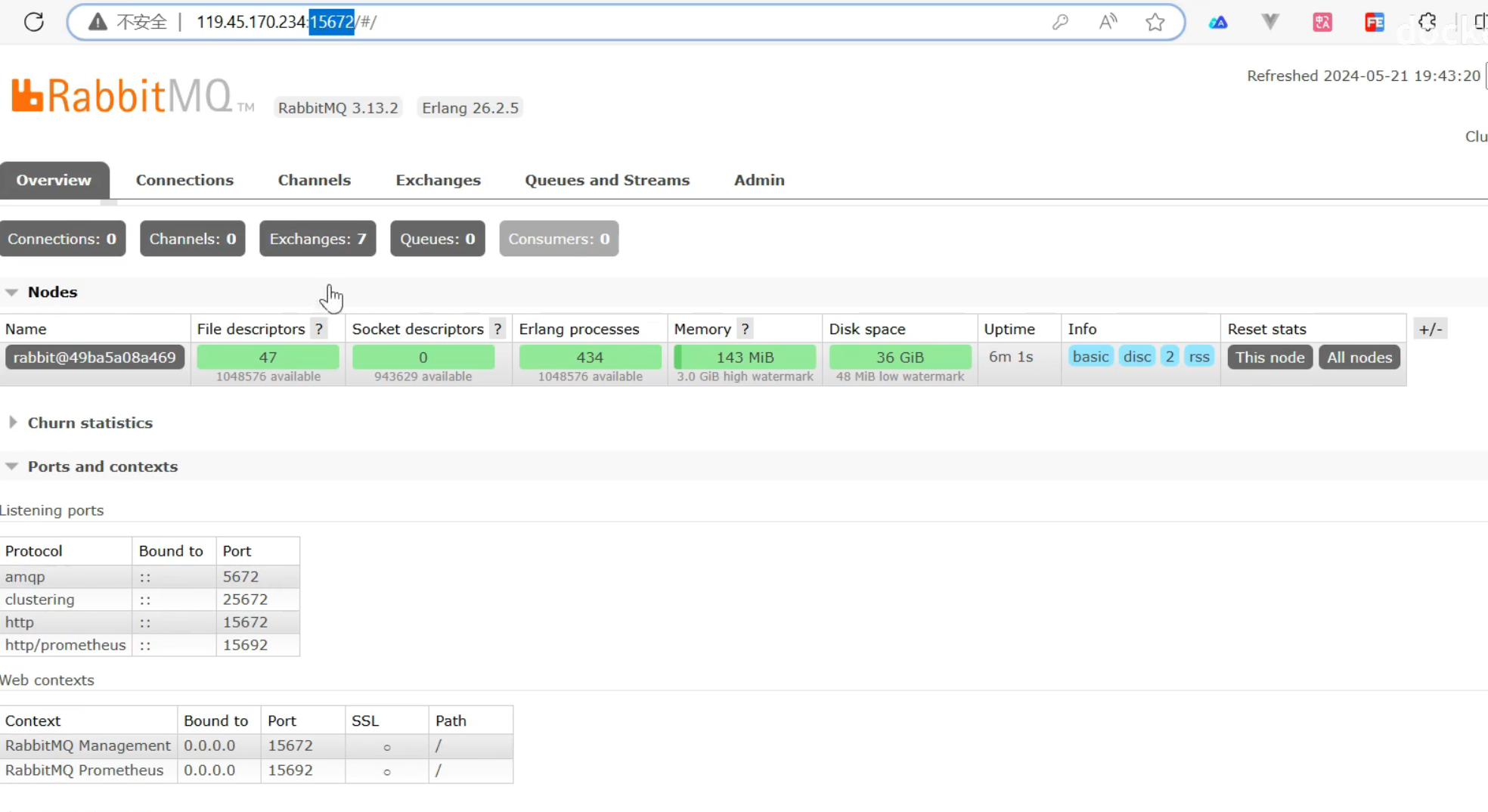Open the Connections tab
Screen dimensions: 1488x812
184,180
